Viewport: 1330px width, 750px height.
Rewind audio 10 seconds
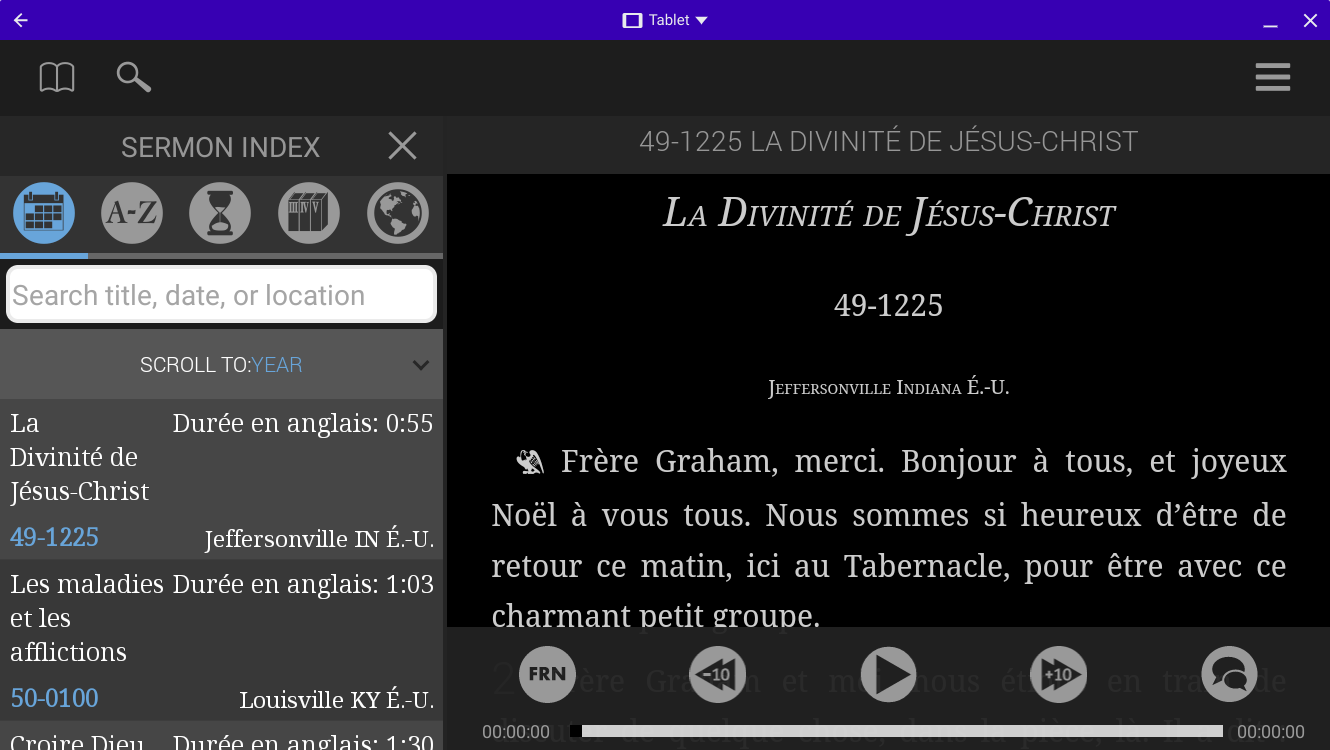click(x=717, y=674)
